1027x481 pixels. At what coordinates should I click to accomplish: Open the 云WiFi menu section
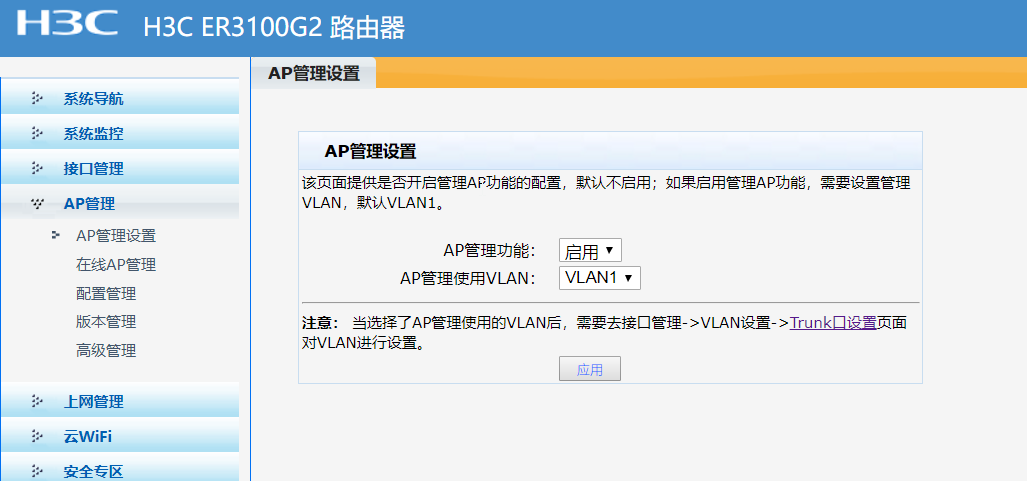tap(120, 436)
